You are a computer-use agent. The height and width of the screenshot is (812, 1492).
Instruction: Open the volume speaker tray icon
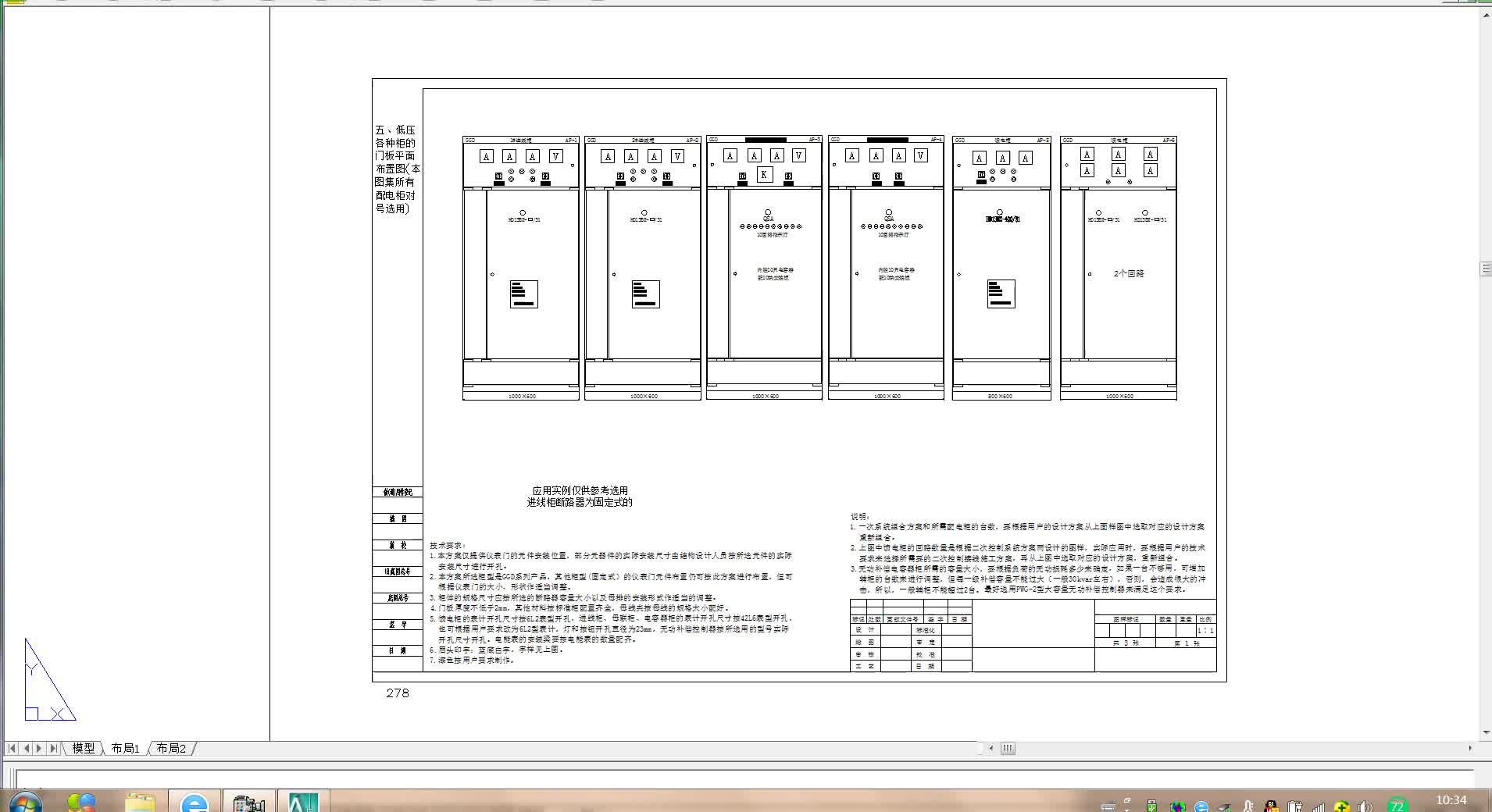pos(1365,807)
